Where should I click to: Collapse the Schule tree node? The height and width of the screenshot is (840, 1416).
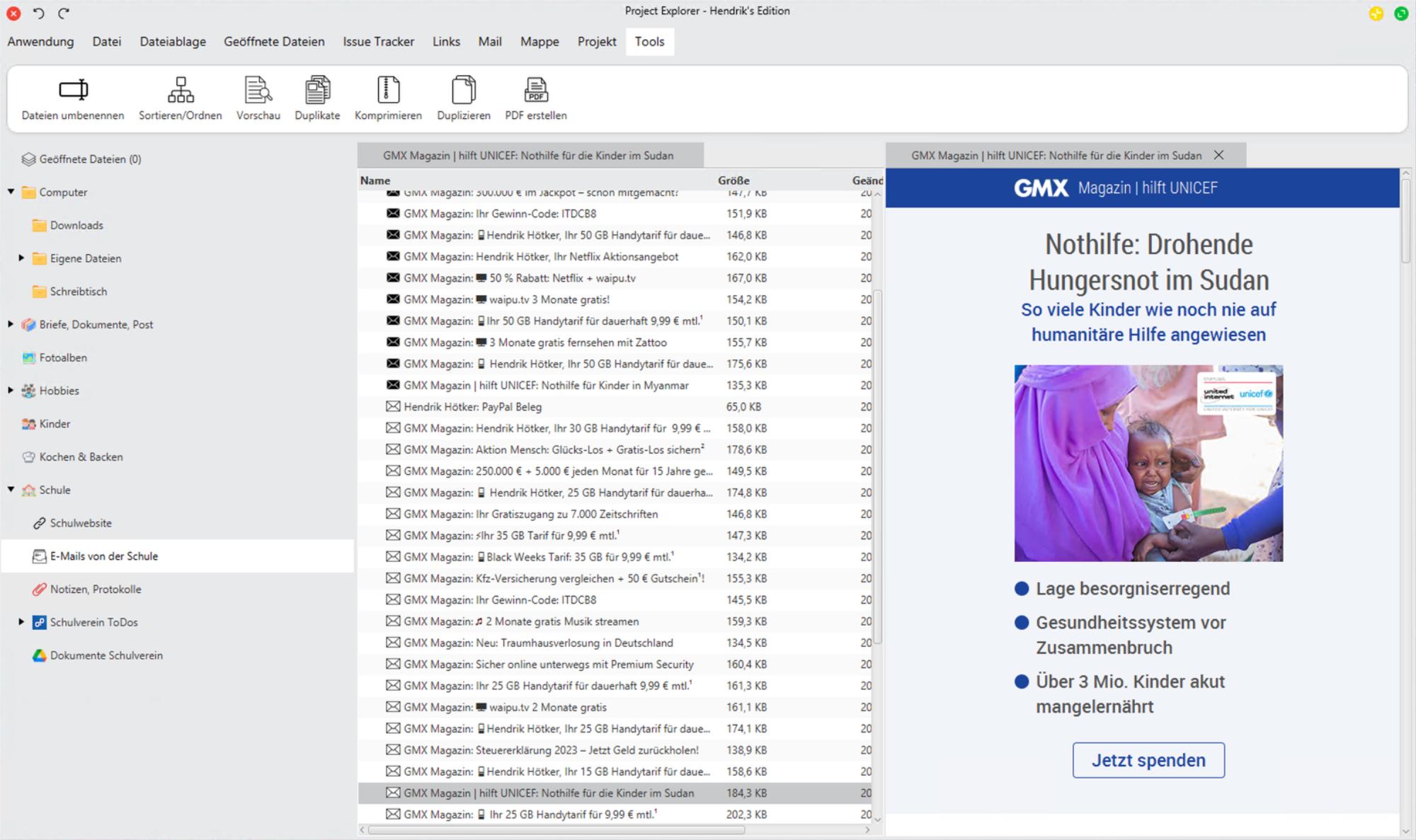click(11, 490)
